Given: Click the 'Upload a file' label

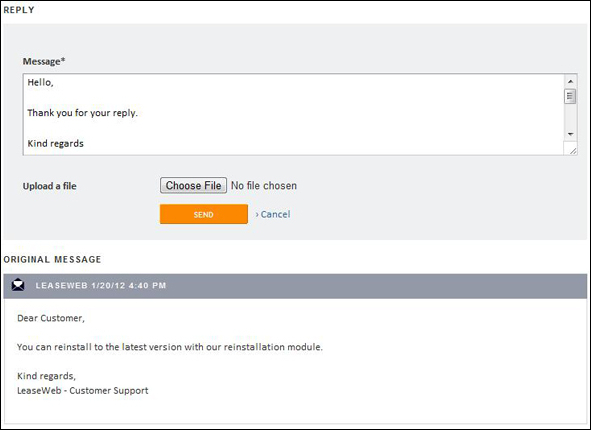Looking at the screenshot, I should coord(49,186).
